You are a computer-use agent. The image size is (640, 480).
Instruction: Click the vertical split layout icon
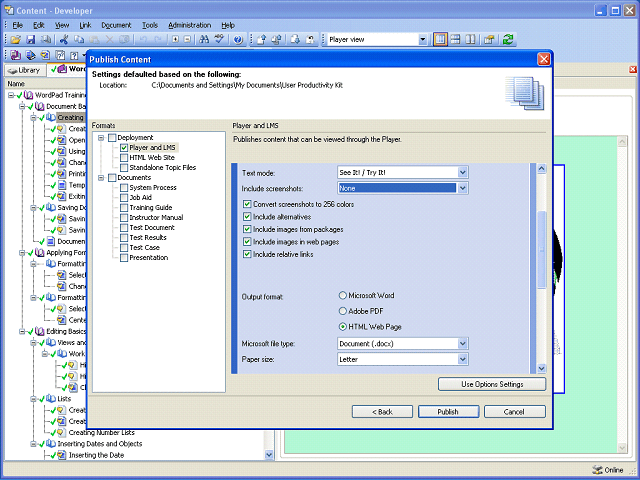coord(470,40)
